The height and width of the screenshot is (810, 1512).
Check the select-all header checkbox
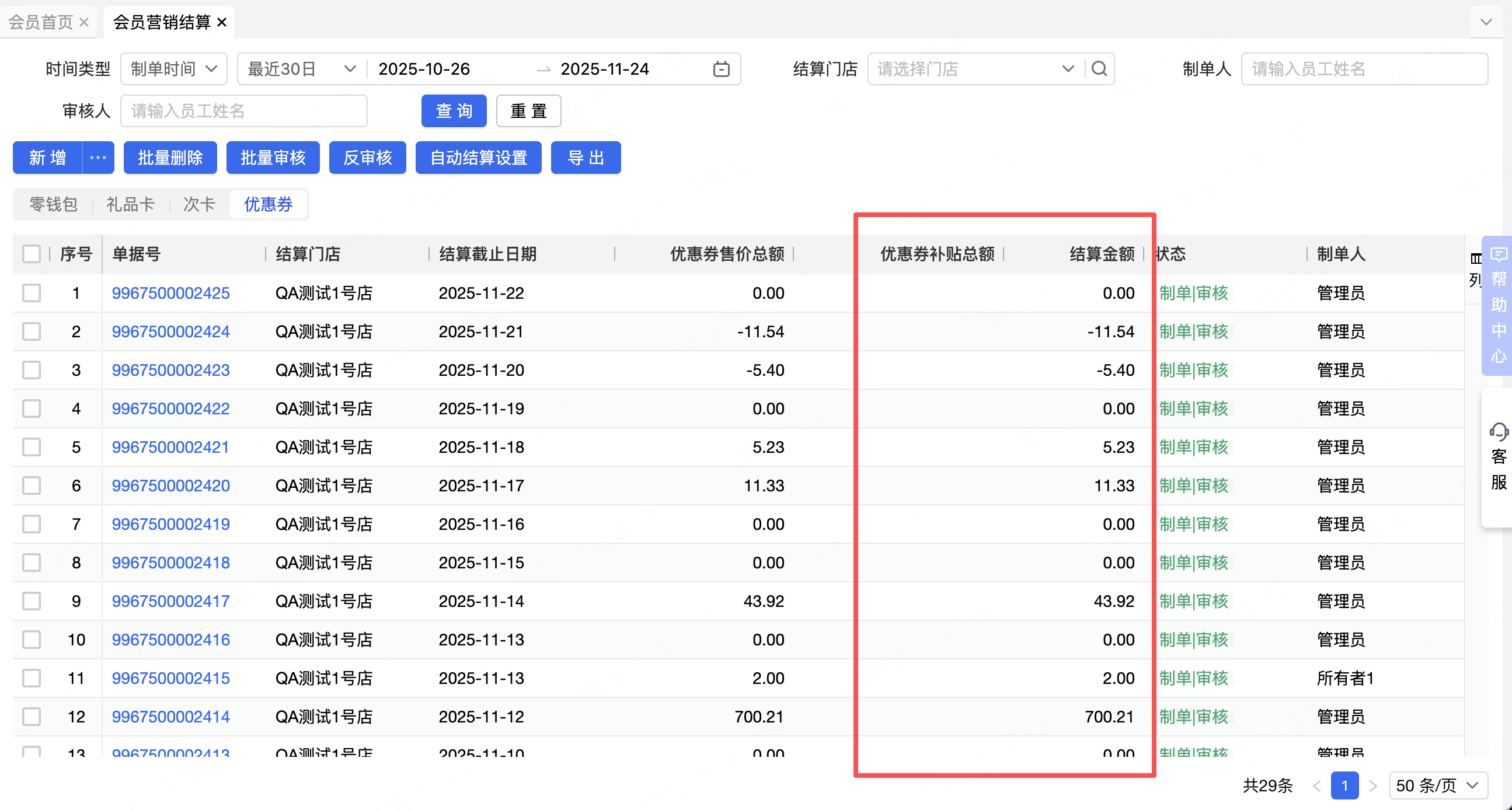(x=32, y=254)
